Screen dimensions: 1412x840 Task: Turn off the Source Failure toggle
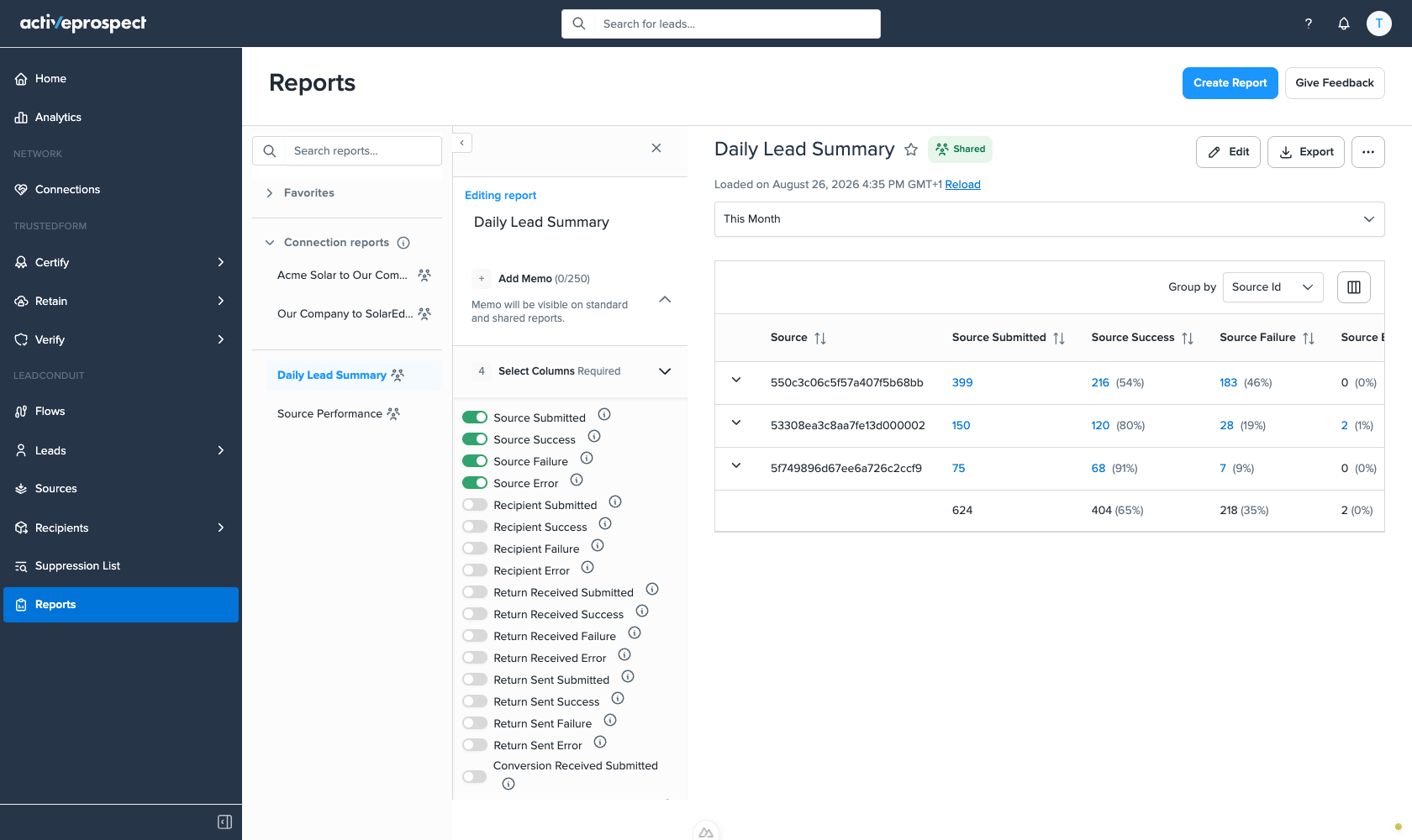[x=475, y=461]
